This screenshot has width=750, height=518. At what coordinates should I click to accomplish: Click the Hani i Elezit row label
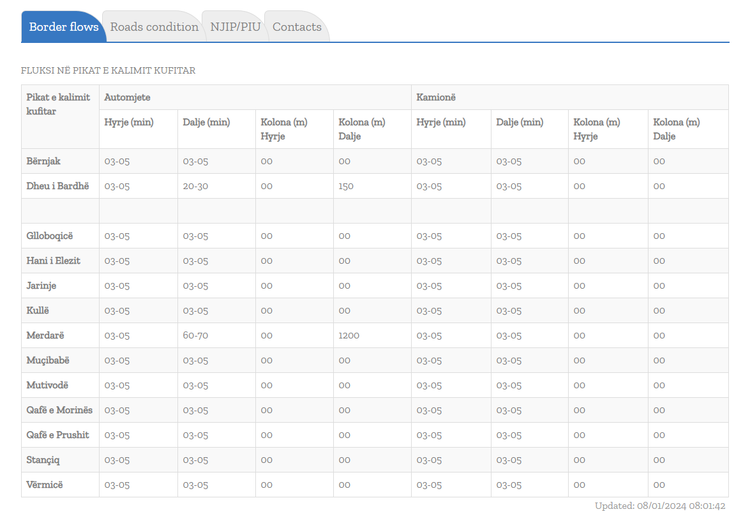(x=53, y=261)
